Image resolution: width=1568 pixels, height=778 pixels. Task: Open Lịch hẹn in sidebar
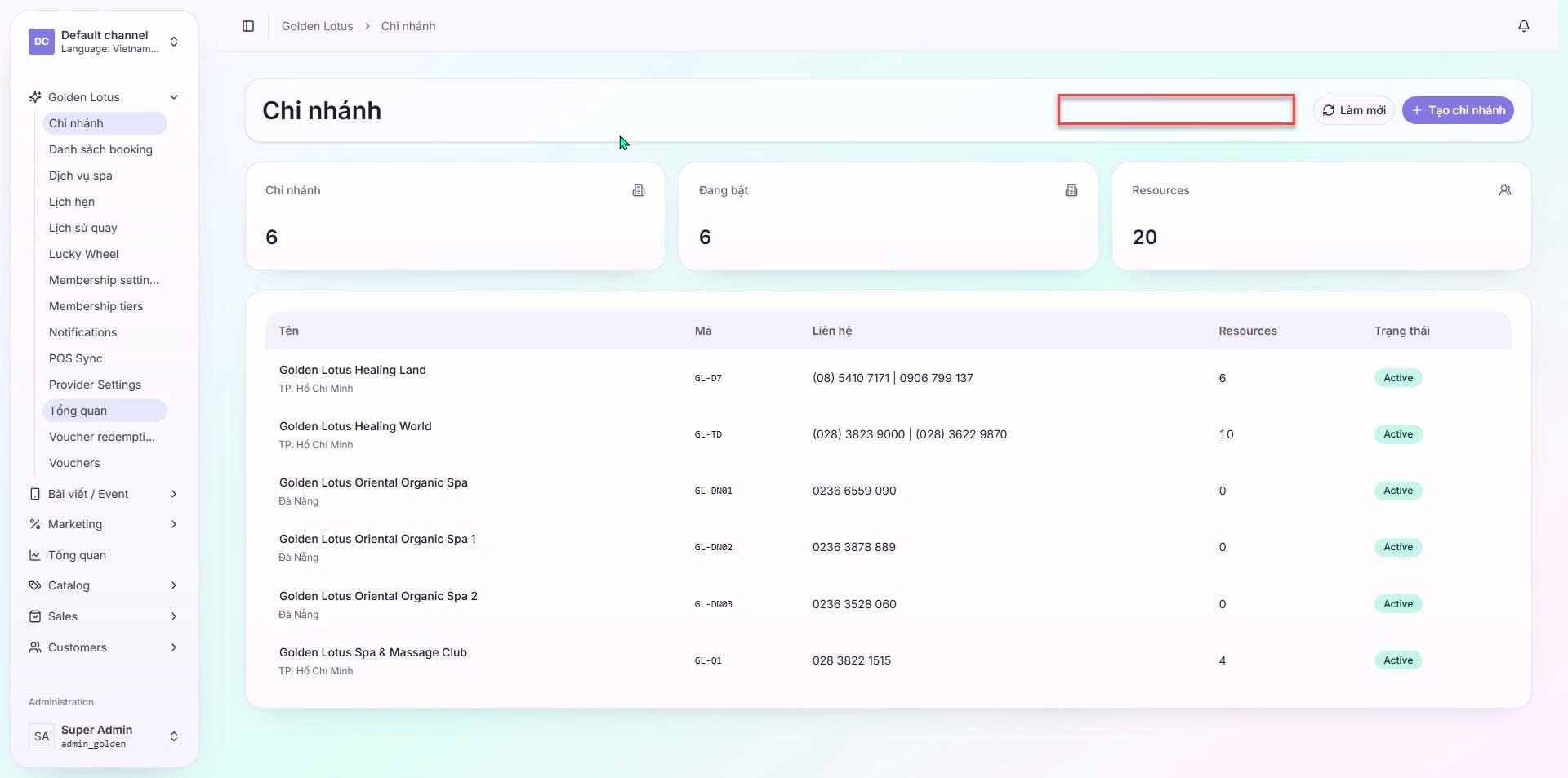coord(105,202)
